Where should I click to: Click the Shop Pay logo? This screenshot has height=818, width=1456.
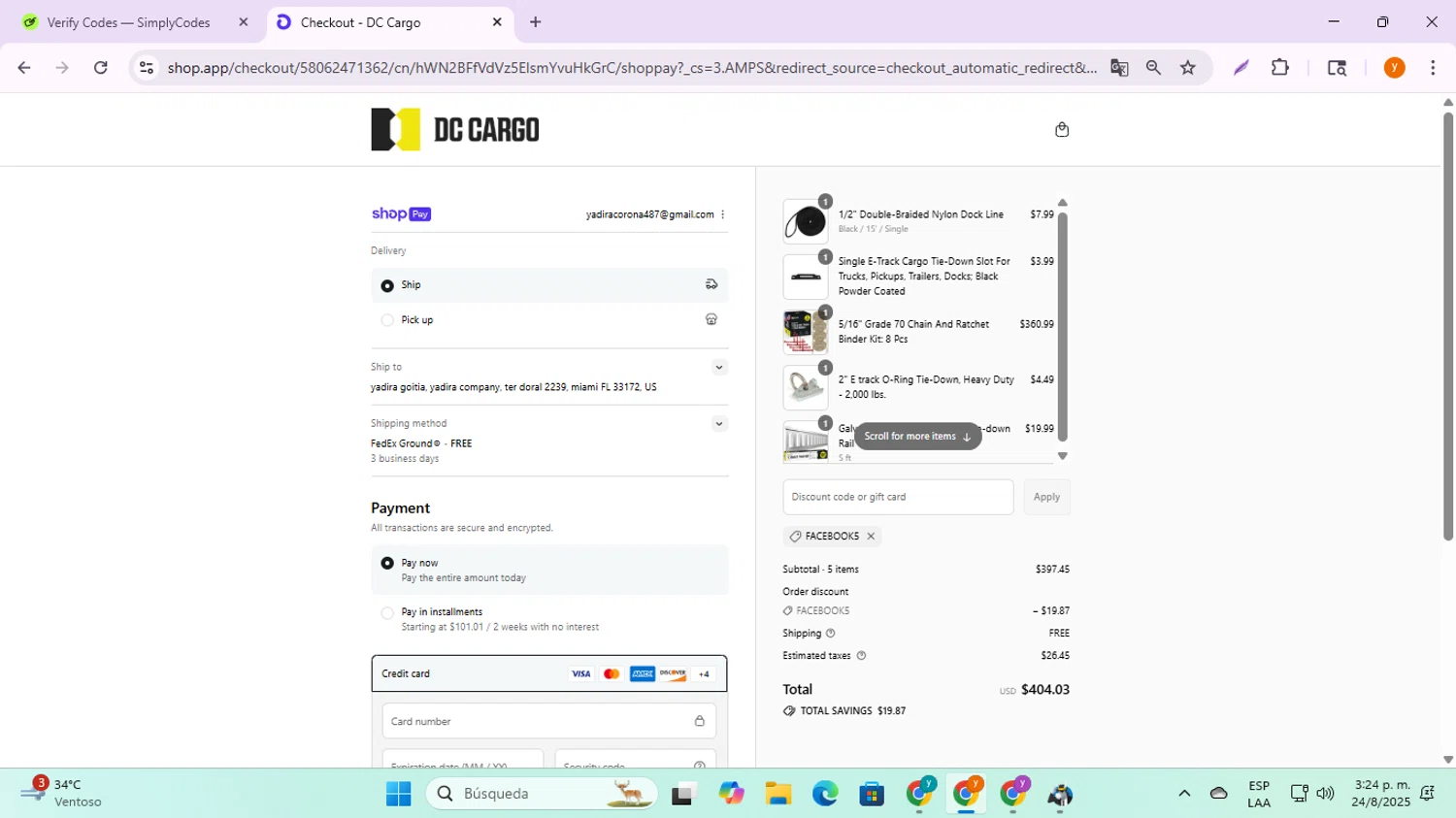click(x=401, y=213)
